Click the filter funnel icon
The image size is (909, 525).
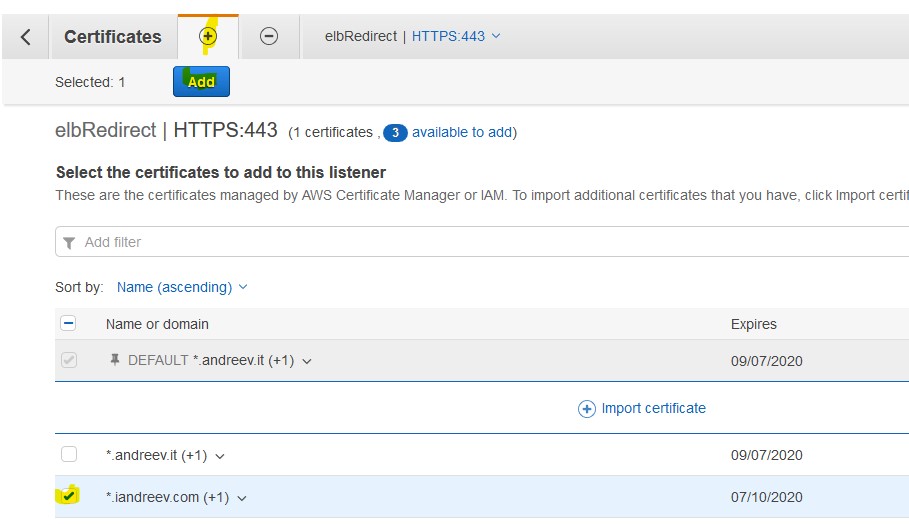click(x=69, y=243)
